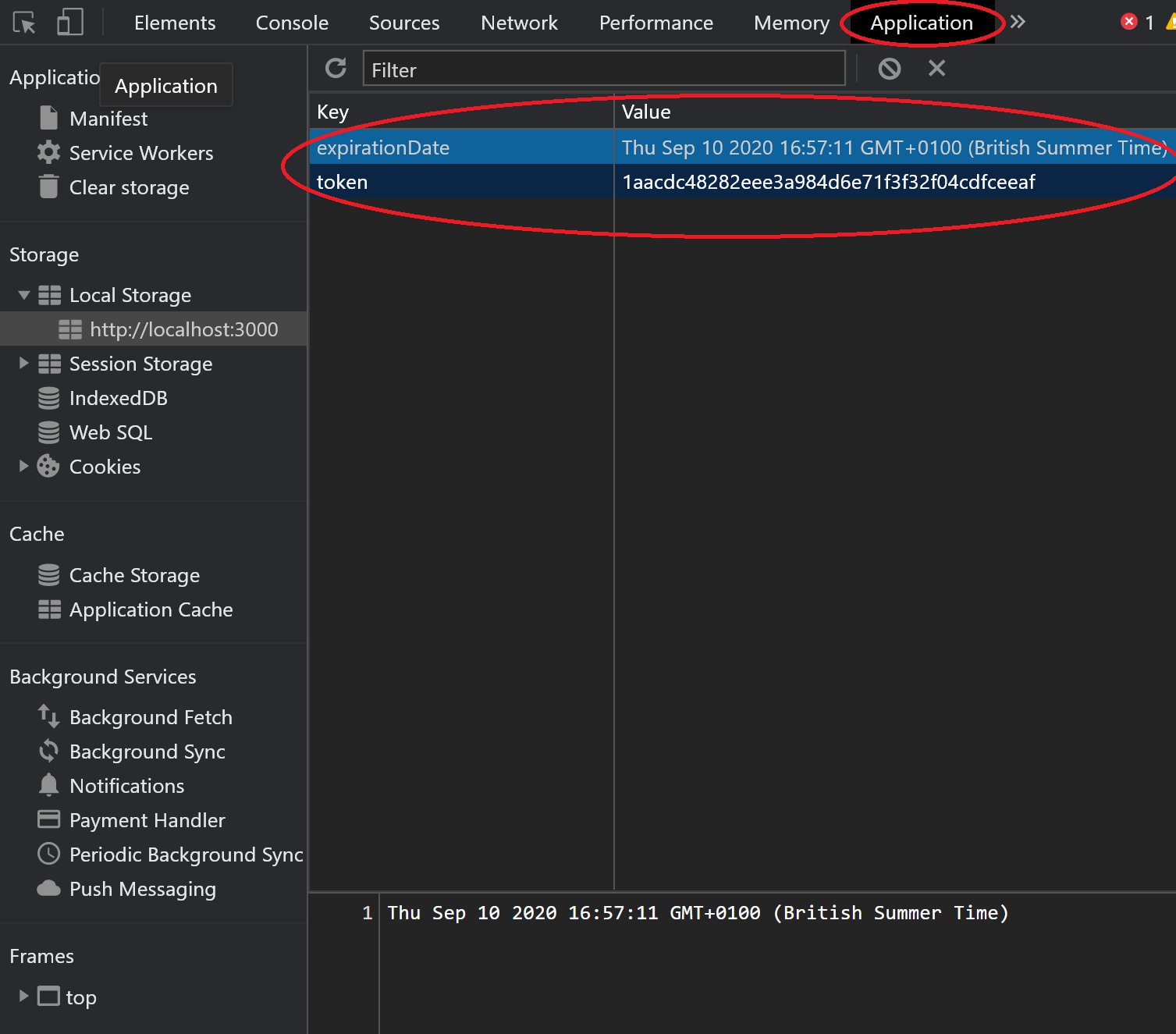Refresh the storage table with reload icon
Image resolution: width=1176 pixels, height=1034 pixels.
(x=336, y=69)
